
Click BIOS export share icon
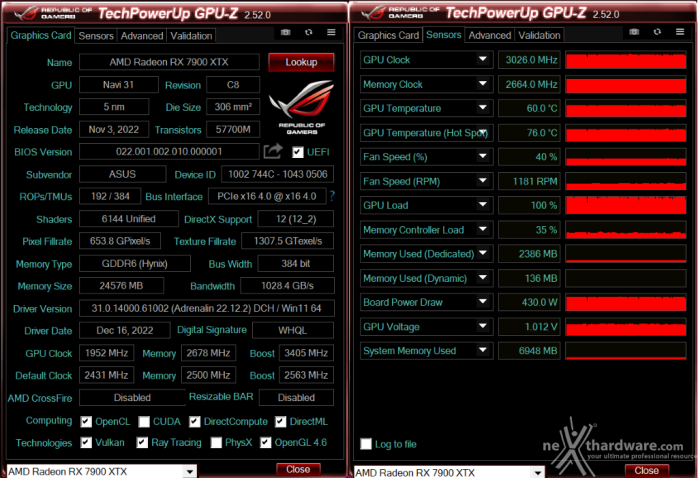(273, 151)
